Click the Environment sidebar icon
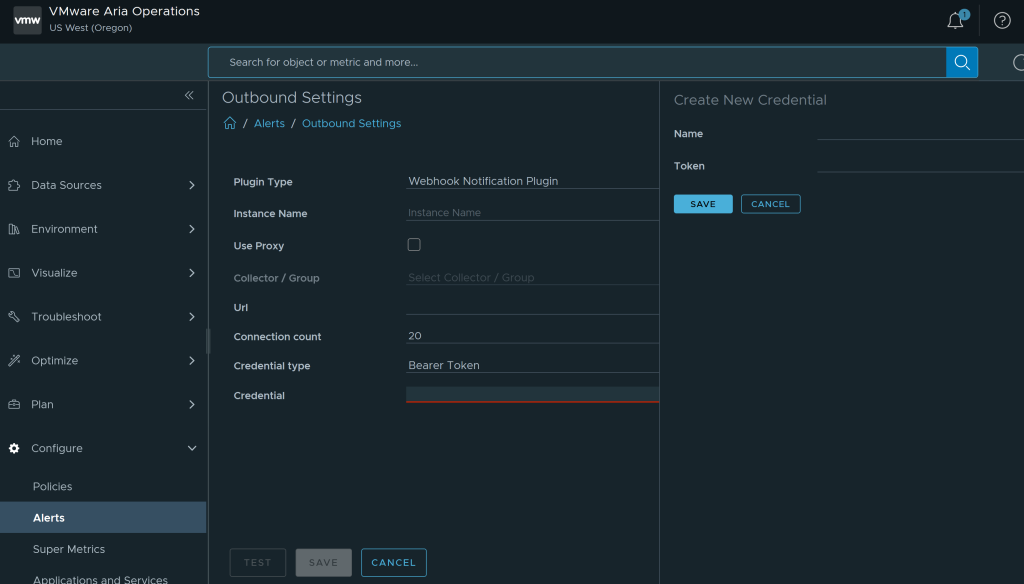This screenshot has height=584, width=1024. (14, 229)
